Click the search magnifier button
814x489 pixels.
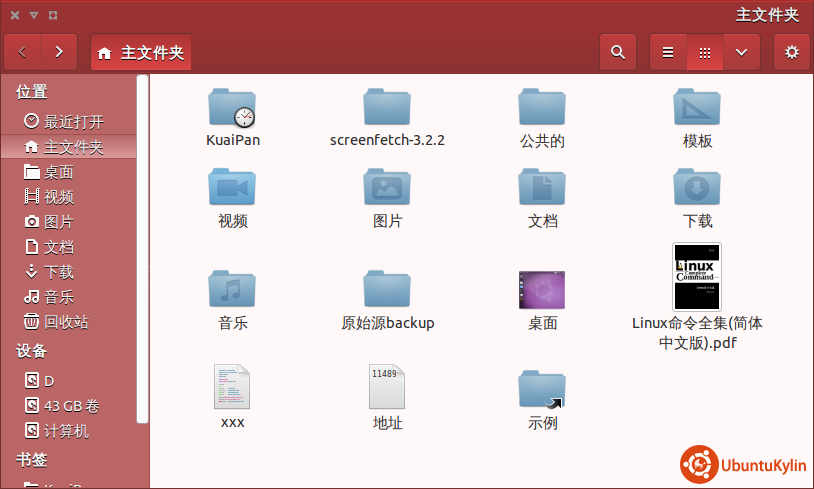[618, 52]
